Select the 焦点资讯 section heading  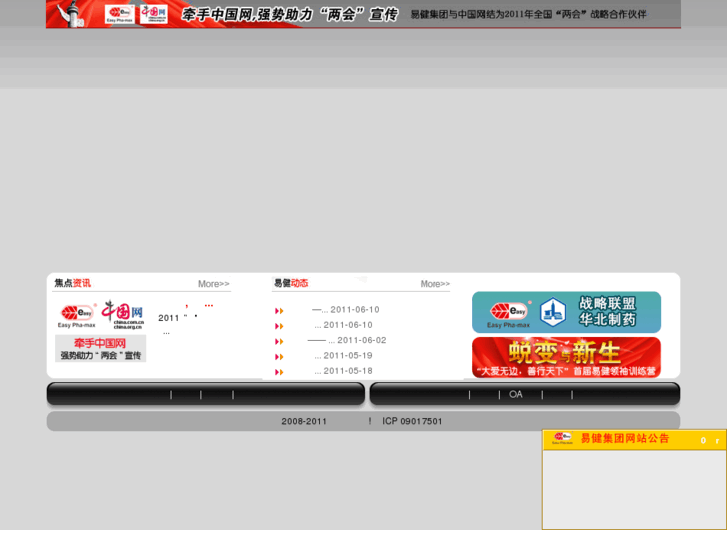click(73, 283)
